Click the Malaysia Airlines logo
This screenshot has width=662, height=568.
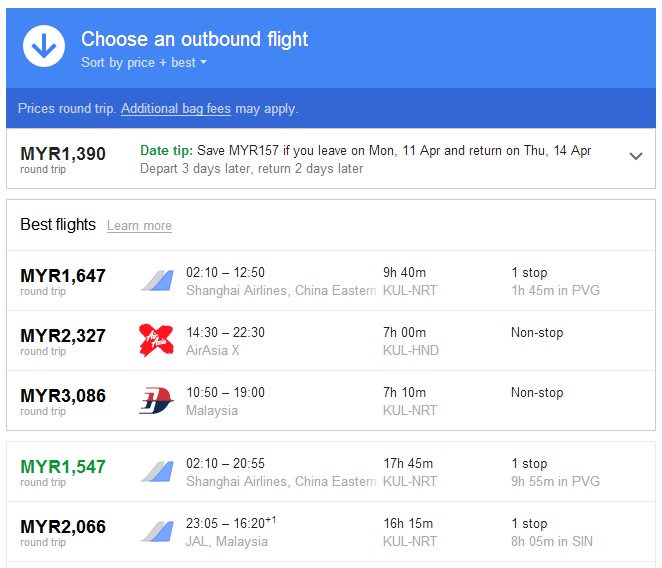tap(156, 400)
